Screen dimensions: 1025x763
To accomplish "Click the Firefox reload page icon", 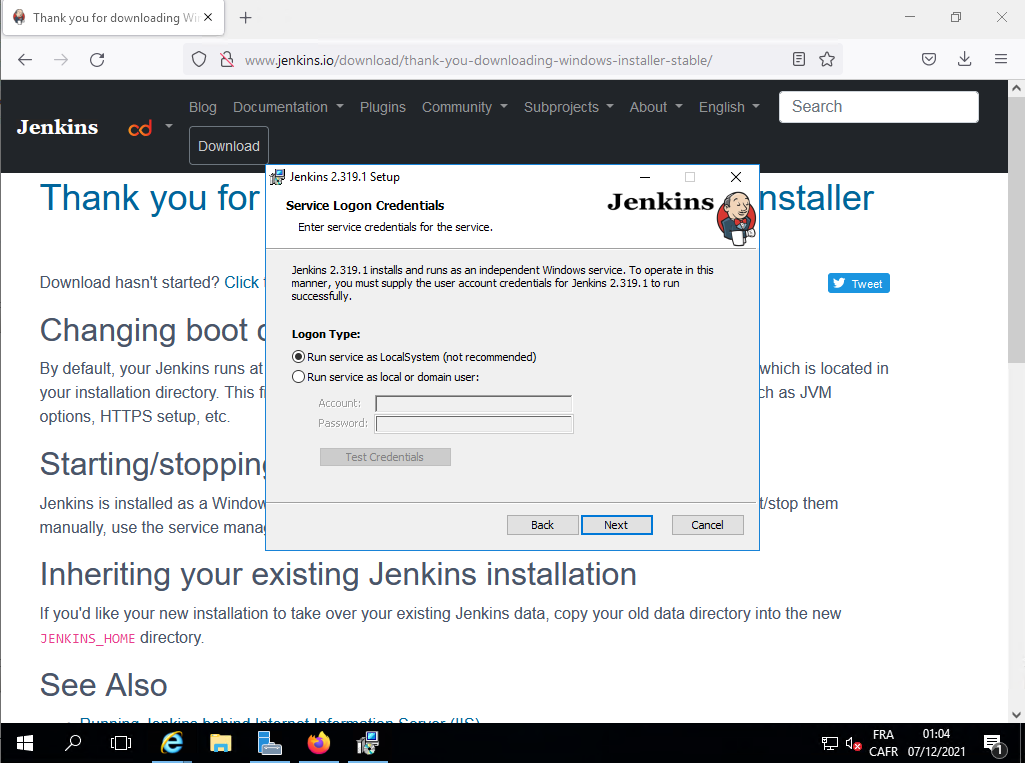I will tap(97, 60).
